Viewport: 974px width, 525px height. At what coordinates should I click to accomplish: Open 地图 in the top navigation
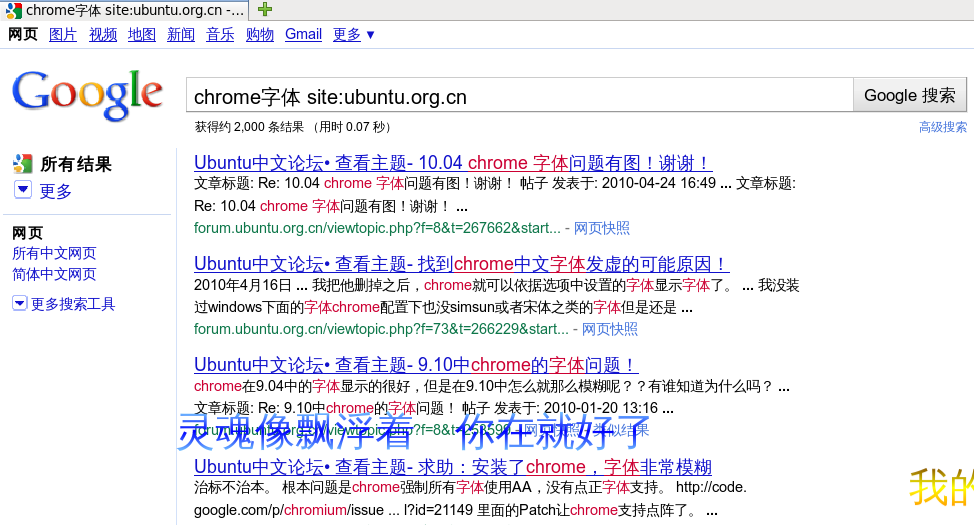click(142, 35)
